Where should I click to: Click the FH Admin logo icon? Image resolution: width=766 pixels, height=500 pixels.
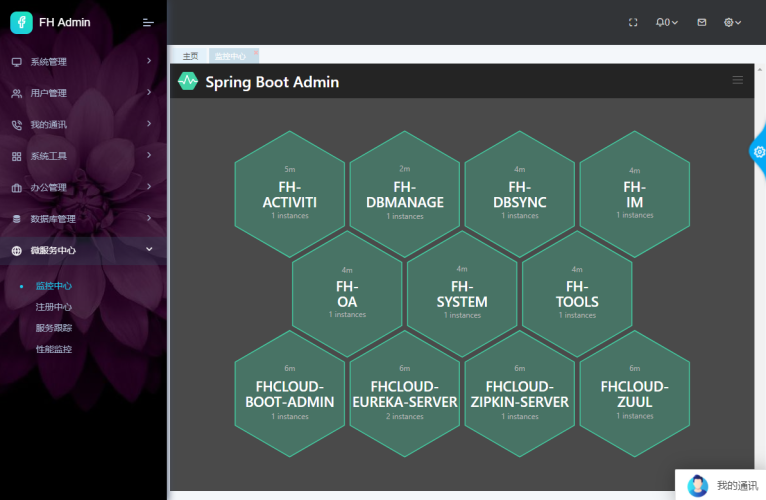[21, 22]
